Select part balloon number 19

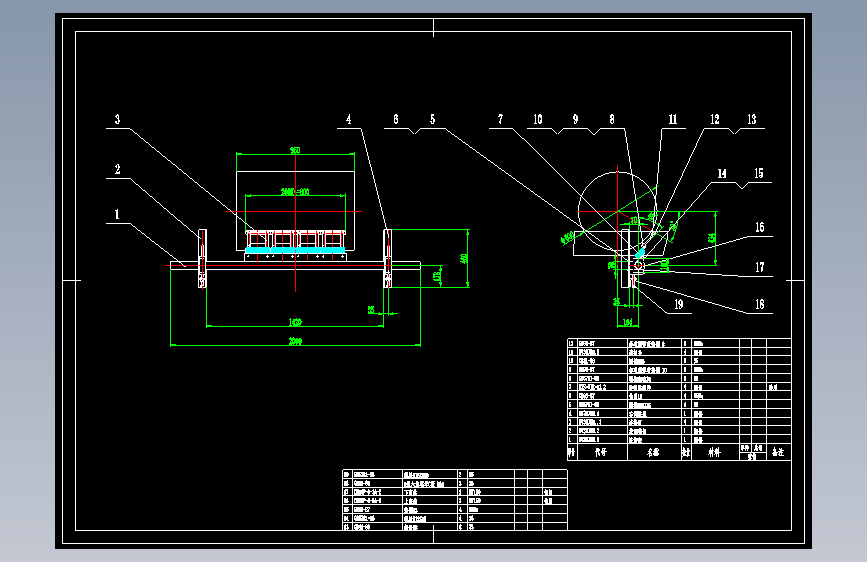tap(678, 304)
